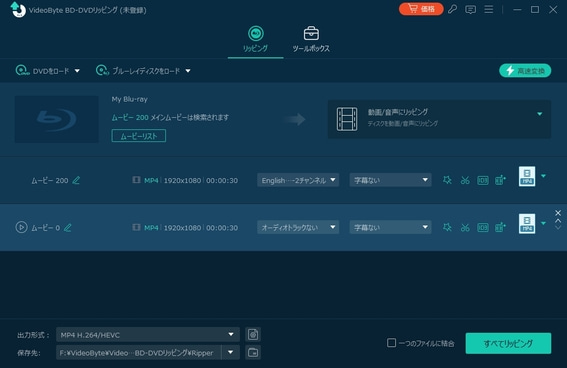Click the enhance video icon for ムービー 0
The width and height of the screenshot is (567, 368).
pos(500,227)
